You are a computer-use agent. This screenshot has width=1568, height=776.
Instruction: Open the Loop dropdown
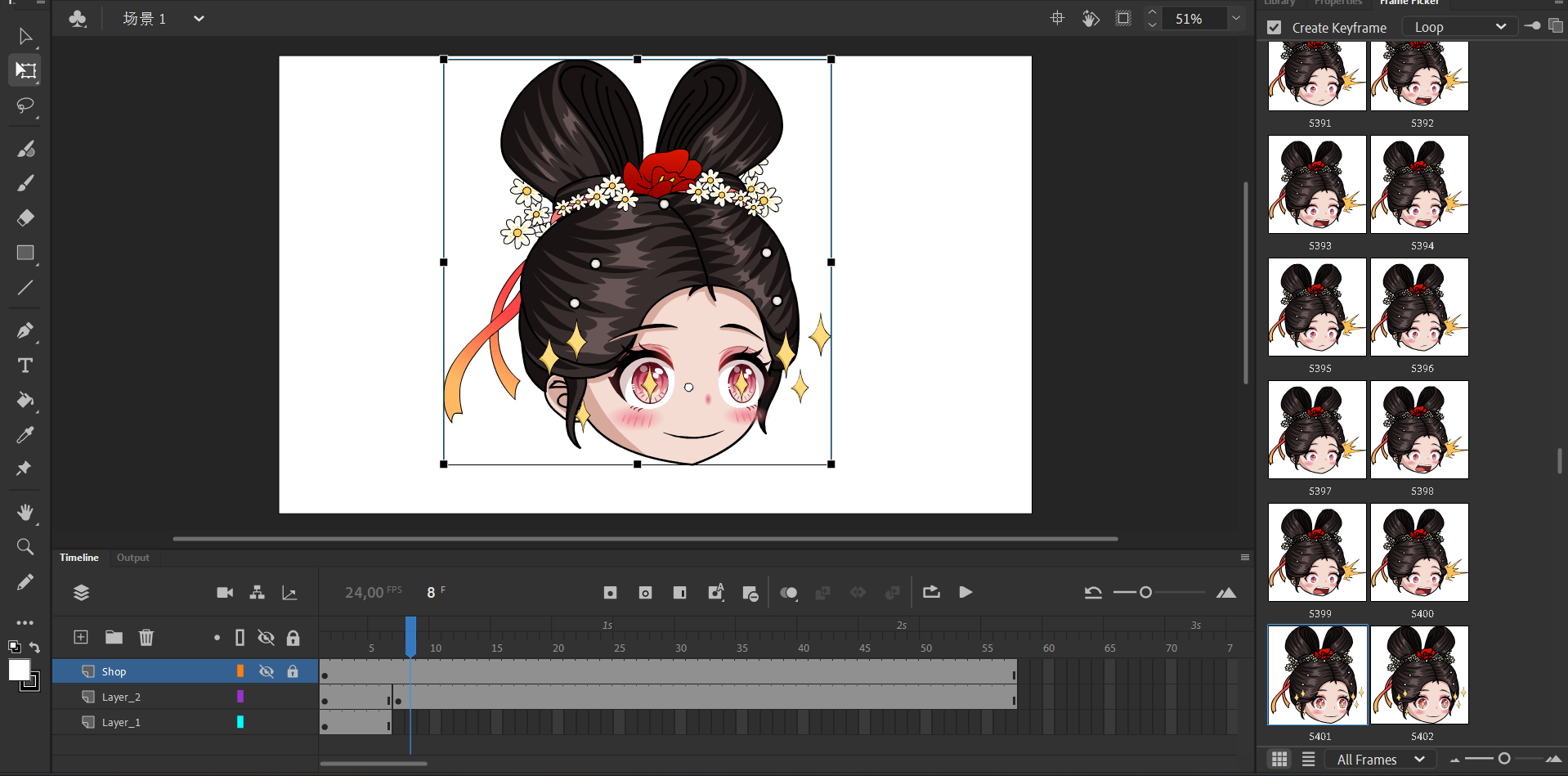coord(1459,27)
